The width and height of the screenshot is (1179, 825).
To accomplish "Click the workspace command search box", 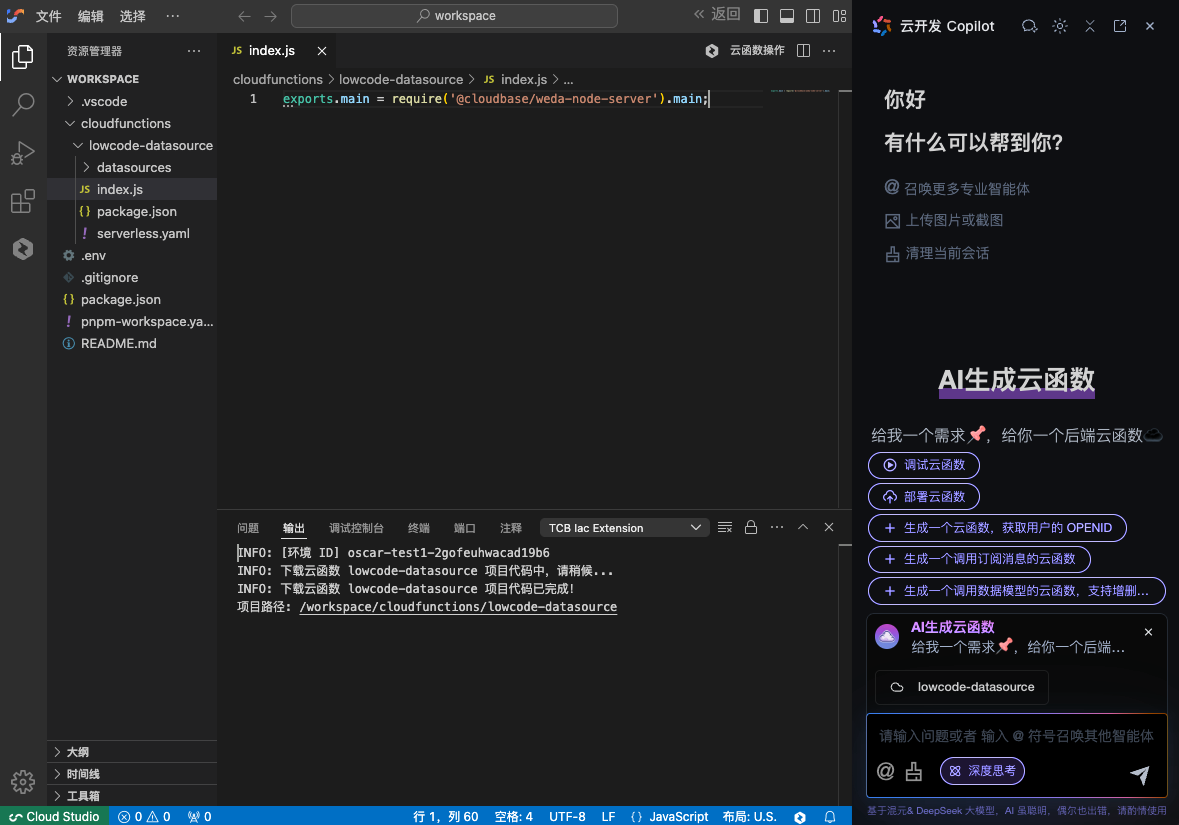I will [x=454, y=16].
